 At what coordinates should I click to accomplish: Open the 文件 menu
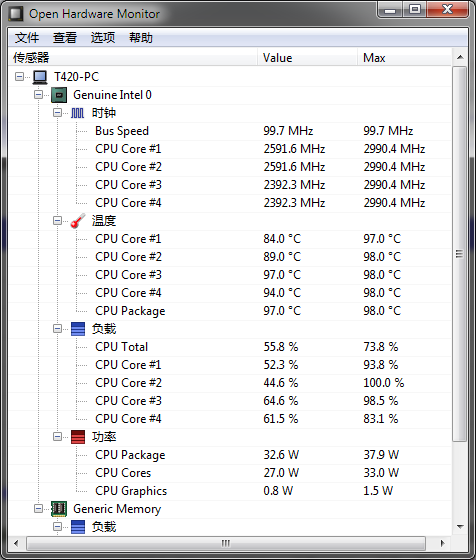pyautogui.click(x=27, y=38)
